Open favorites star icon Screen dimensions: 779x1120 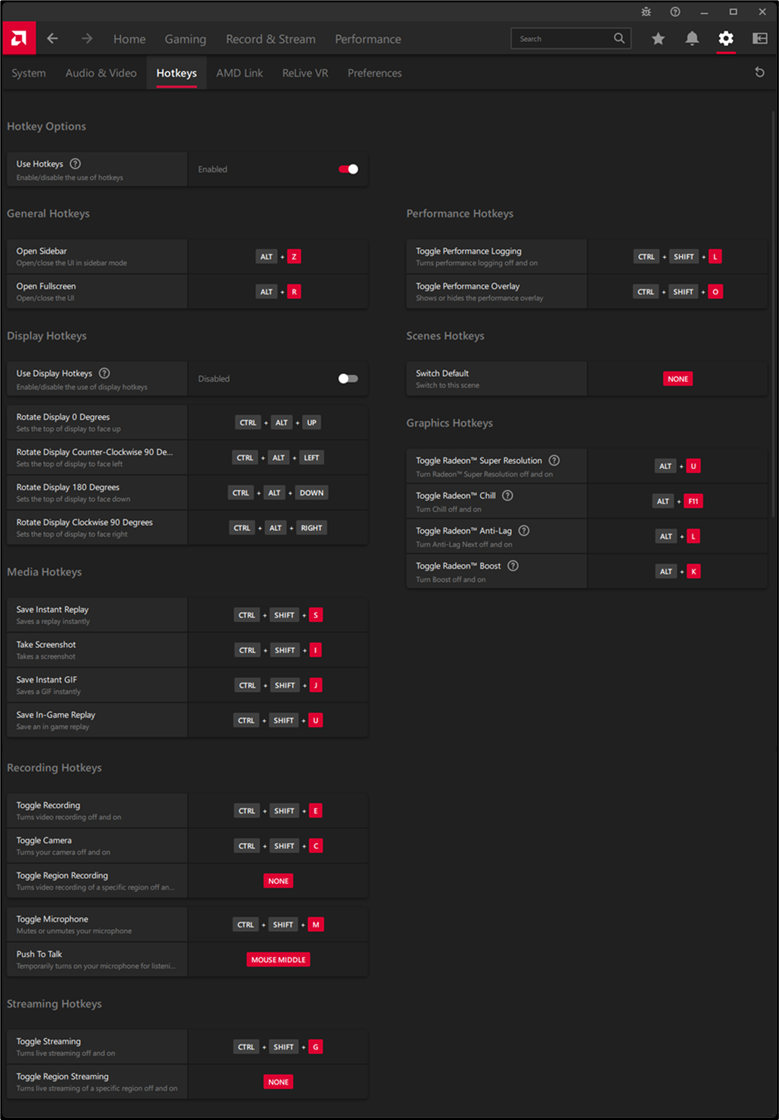658,39
